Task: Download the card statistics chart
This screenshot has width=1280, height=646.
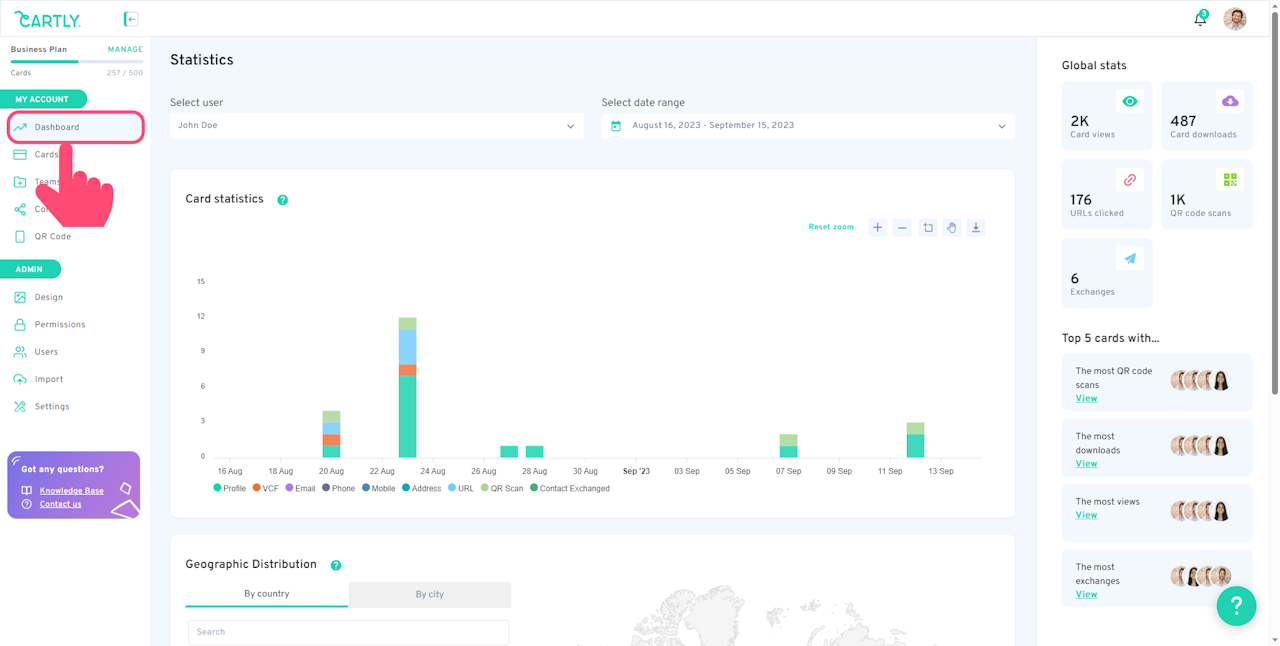Action: tap(976, 228)
